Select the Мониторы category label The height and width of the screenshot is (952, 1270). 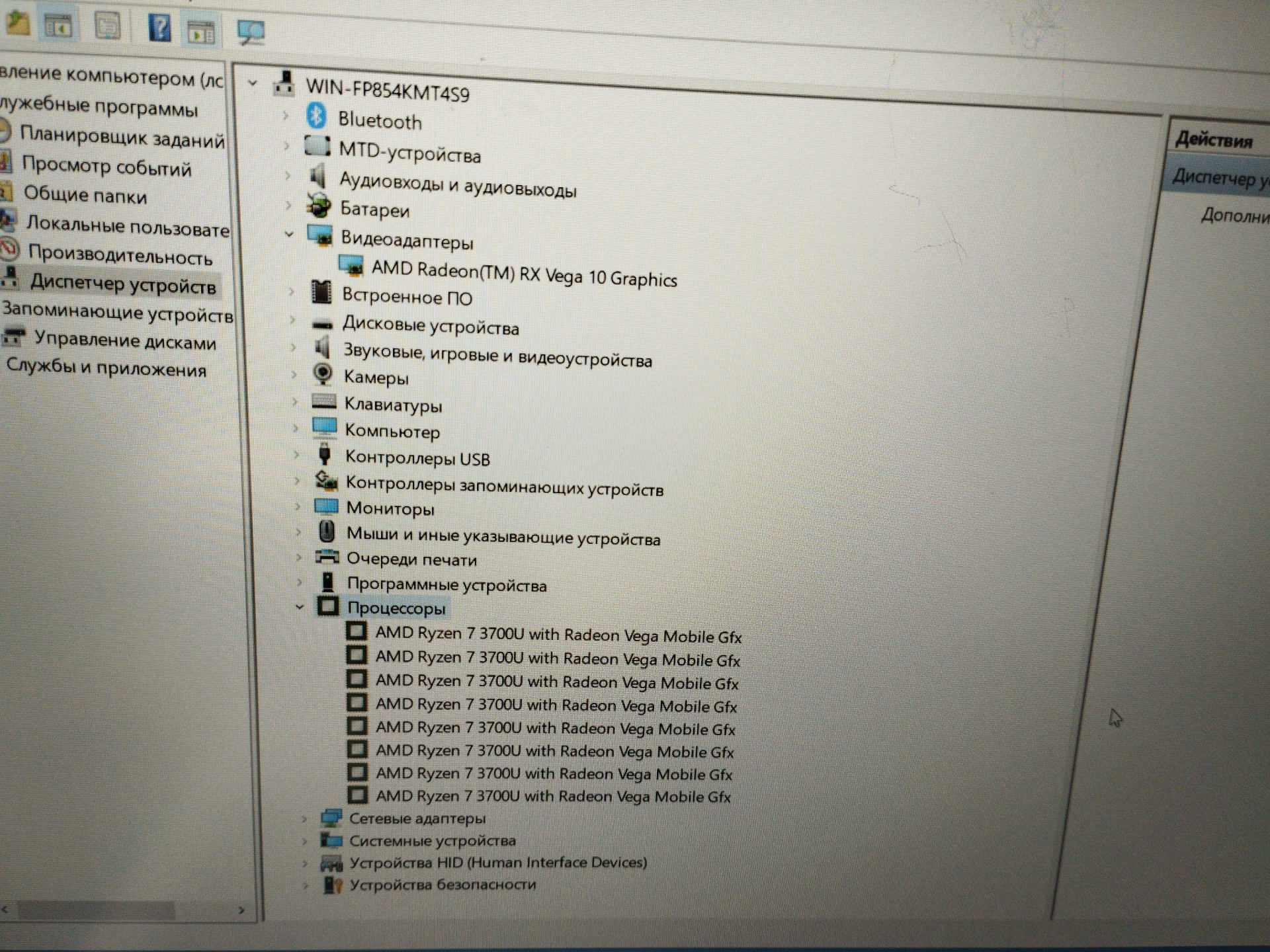[390, 508]
